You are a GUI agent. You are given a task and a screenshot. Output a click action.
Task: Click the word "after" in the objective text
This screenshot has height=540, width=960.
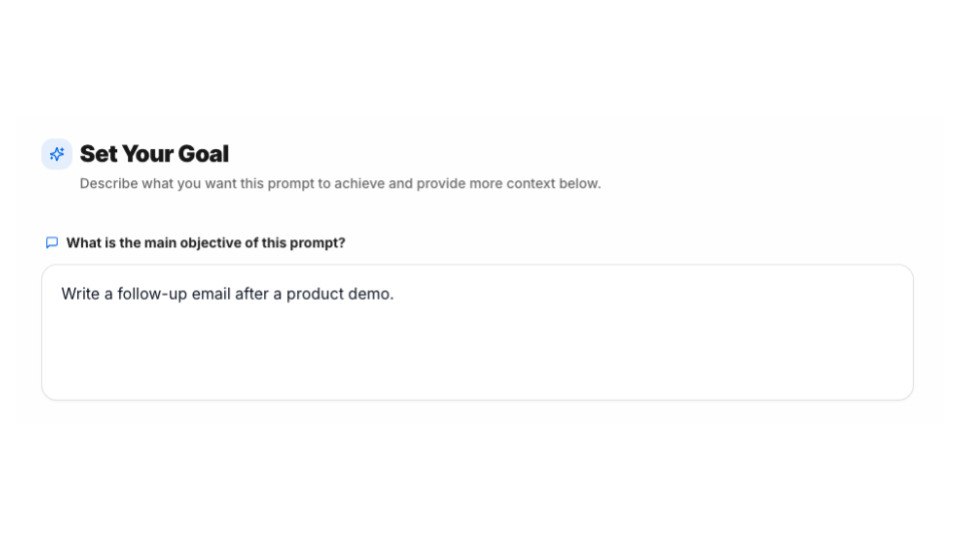coord(252,294)
